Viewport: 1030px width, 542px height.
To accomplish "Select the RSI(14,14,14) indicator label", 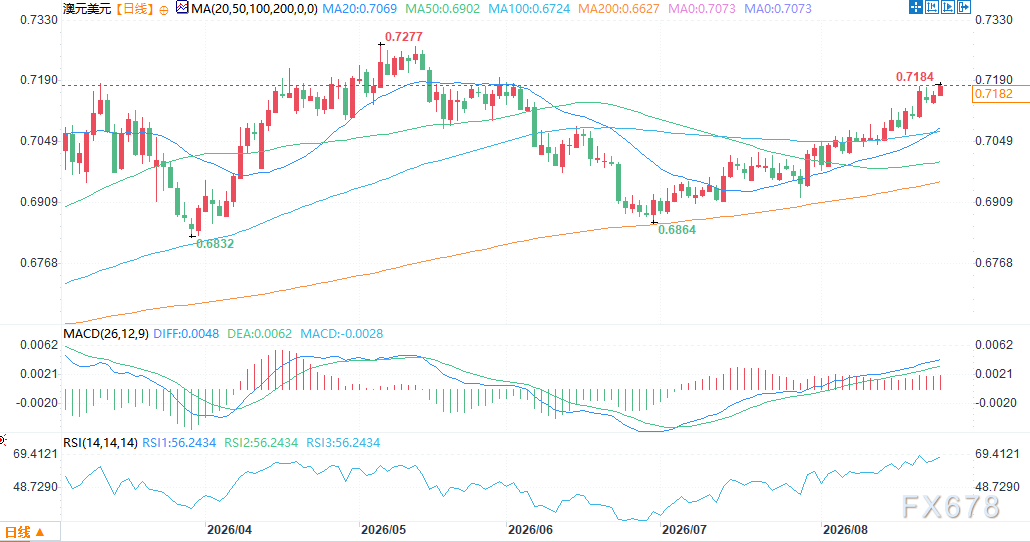I will tap(101, 443).
